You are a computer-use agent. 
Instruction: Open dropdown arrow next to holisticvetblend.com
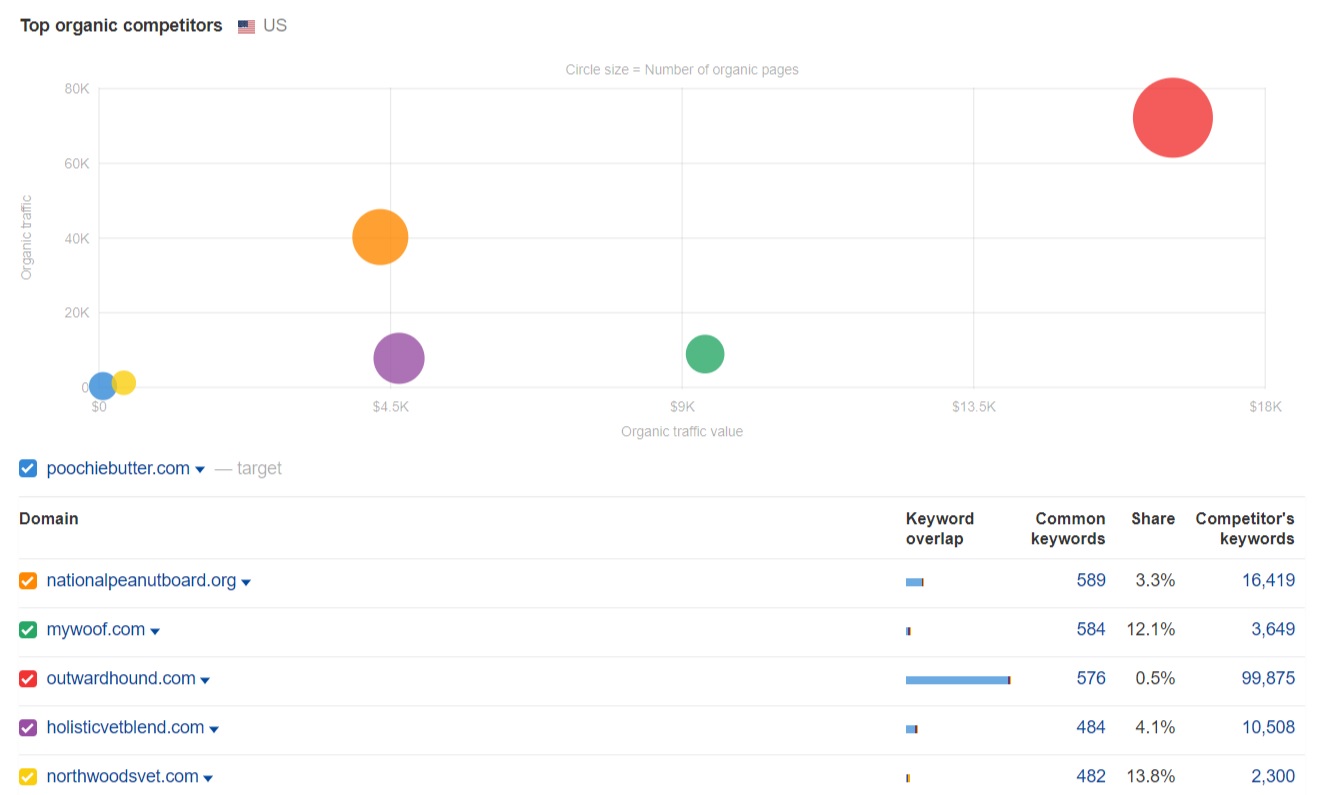click(x=214, y=729)
